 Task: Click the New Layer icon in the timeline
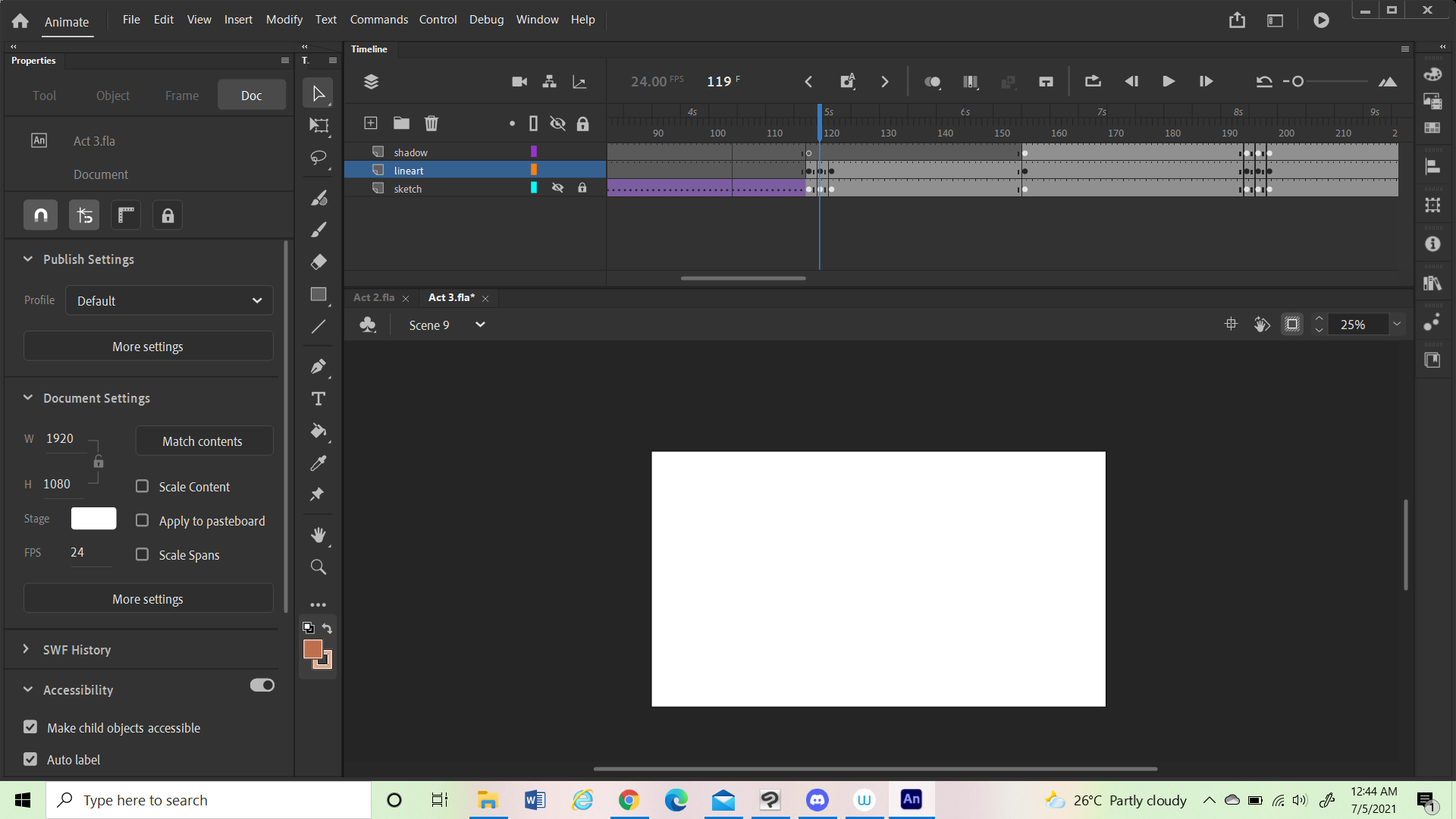(x=371, y=123)
